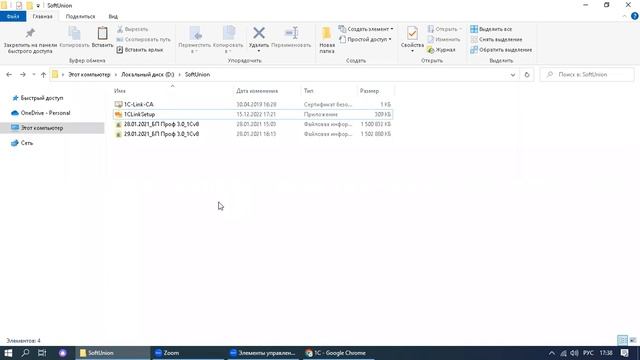The image size is (640, 360).
Task: Switch to large icons view layout
Action: coord(633,340)
